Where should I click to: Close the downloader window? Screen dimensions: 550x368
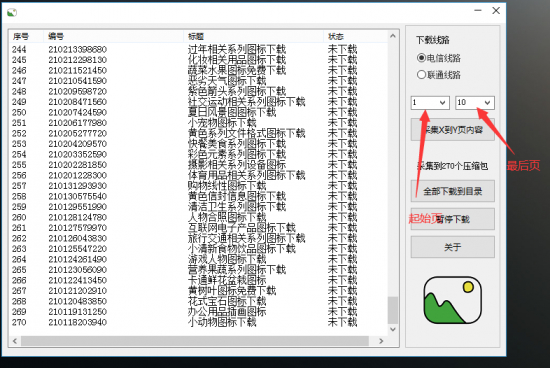[496, 11]
